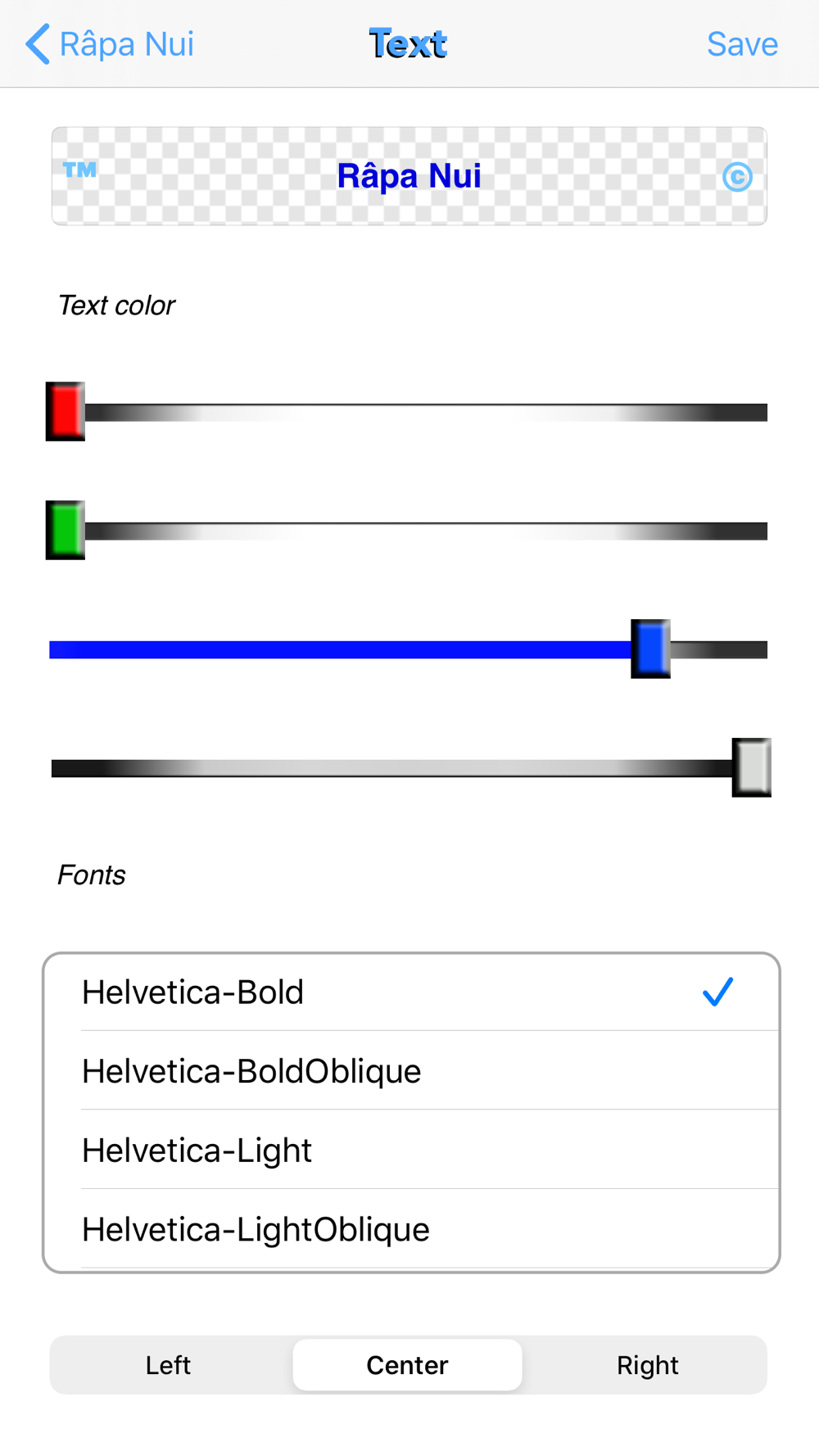Insert the trademark TM symbol
The height and width of the screenshot is (1456, 819).
pos(80,170)
